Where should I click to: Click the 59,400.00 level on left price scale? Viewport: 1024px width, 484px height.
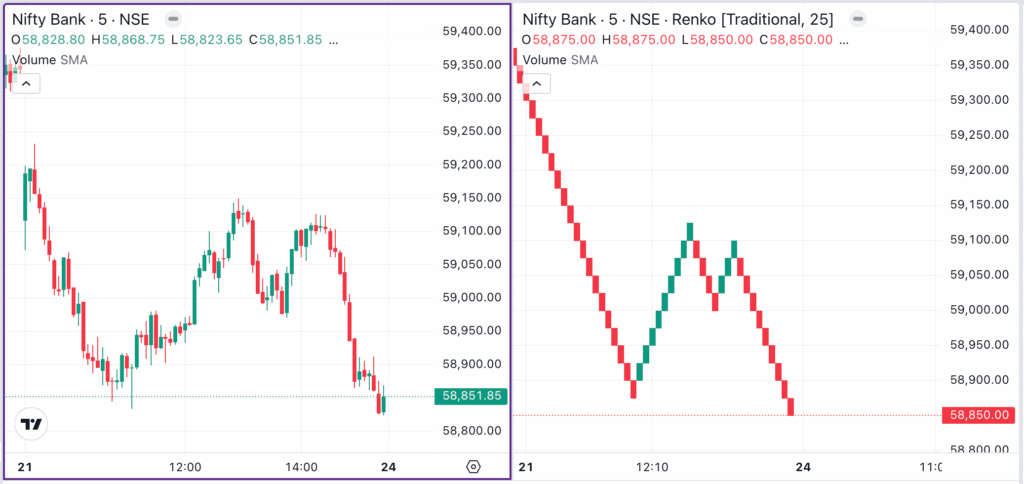coord(471,31)
